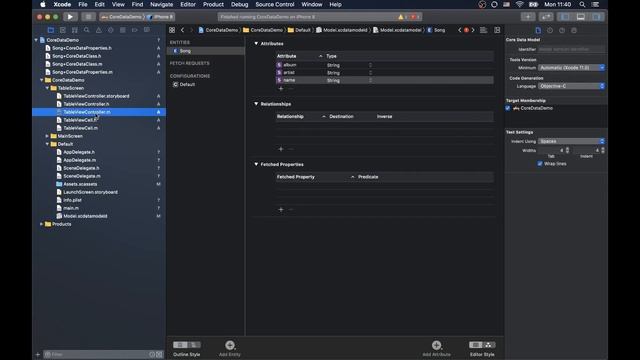
Task: Open the Debug menu
Action: (x=240, y=4)
